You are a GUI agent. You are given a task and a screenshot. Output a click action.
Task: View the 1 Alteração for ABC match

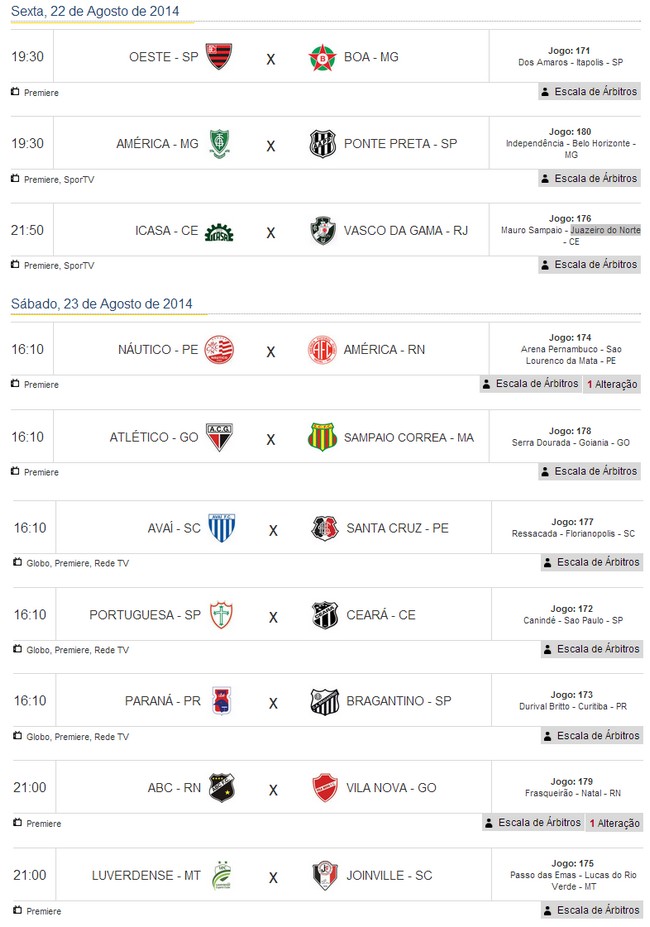[x=614, y=823]
